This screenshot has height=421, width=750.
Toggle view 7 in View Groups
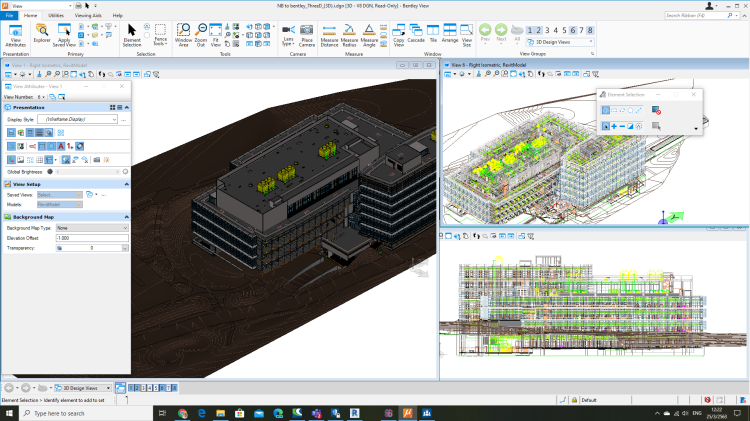580,30
